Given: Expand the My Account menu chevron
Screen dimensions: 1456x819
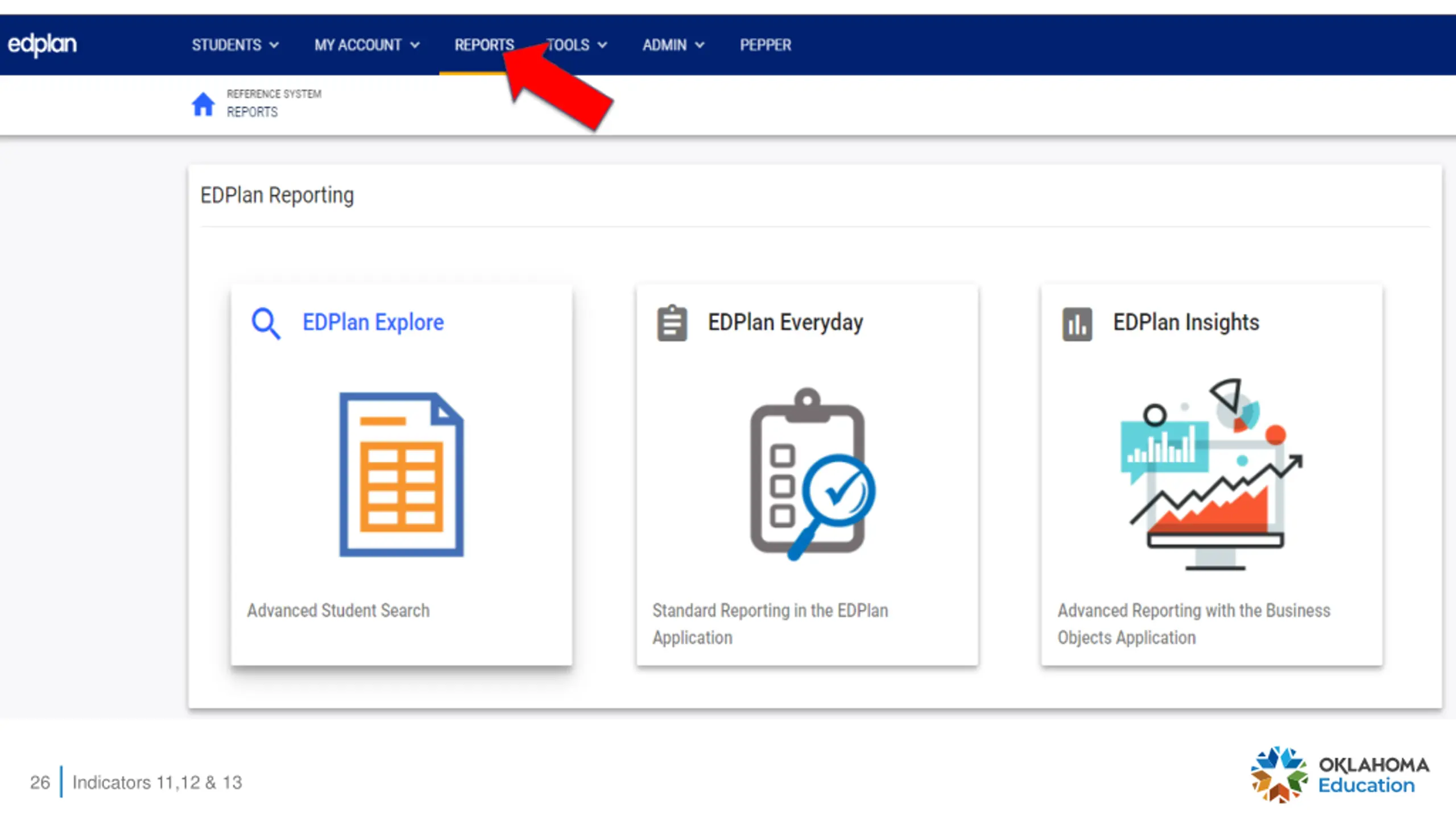Looking at the screenshot, I should 415,45.
